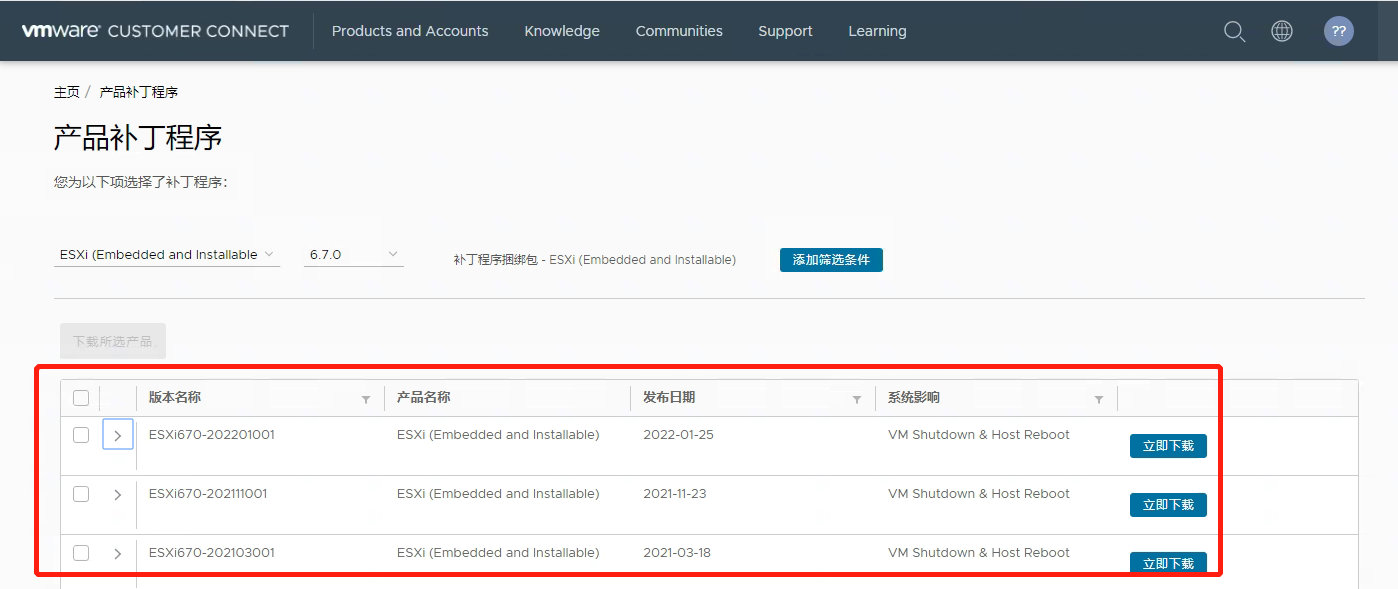Screen dimensions: 1398x589
Task: Check the ESXi670-202103001 row checkbox
Action: 81,553
